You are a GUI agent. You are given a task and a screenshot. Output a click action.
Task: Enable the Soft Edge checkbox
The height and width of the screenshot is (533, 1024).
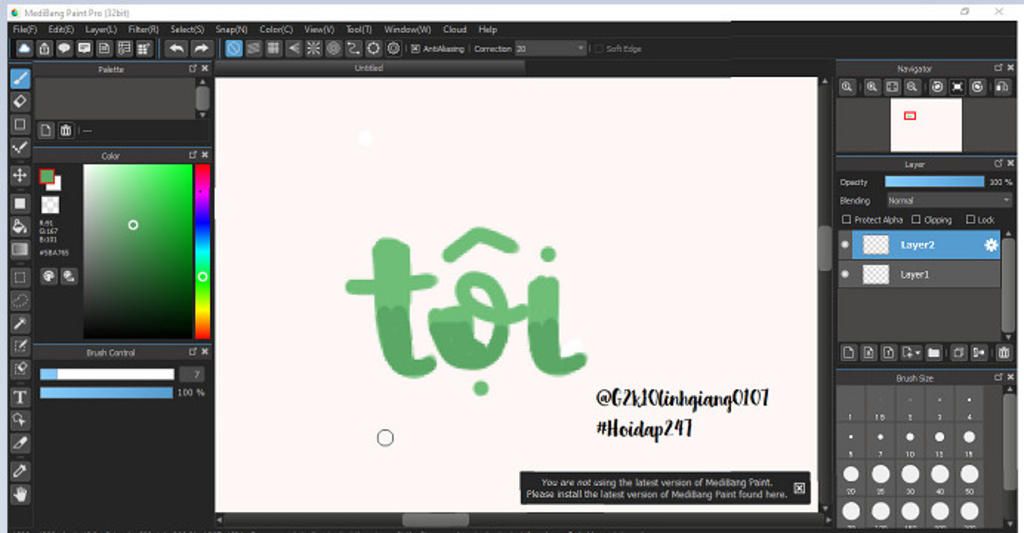pyautogui.click(x=598, y=48)
